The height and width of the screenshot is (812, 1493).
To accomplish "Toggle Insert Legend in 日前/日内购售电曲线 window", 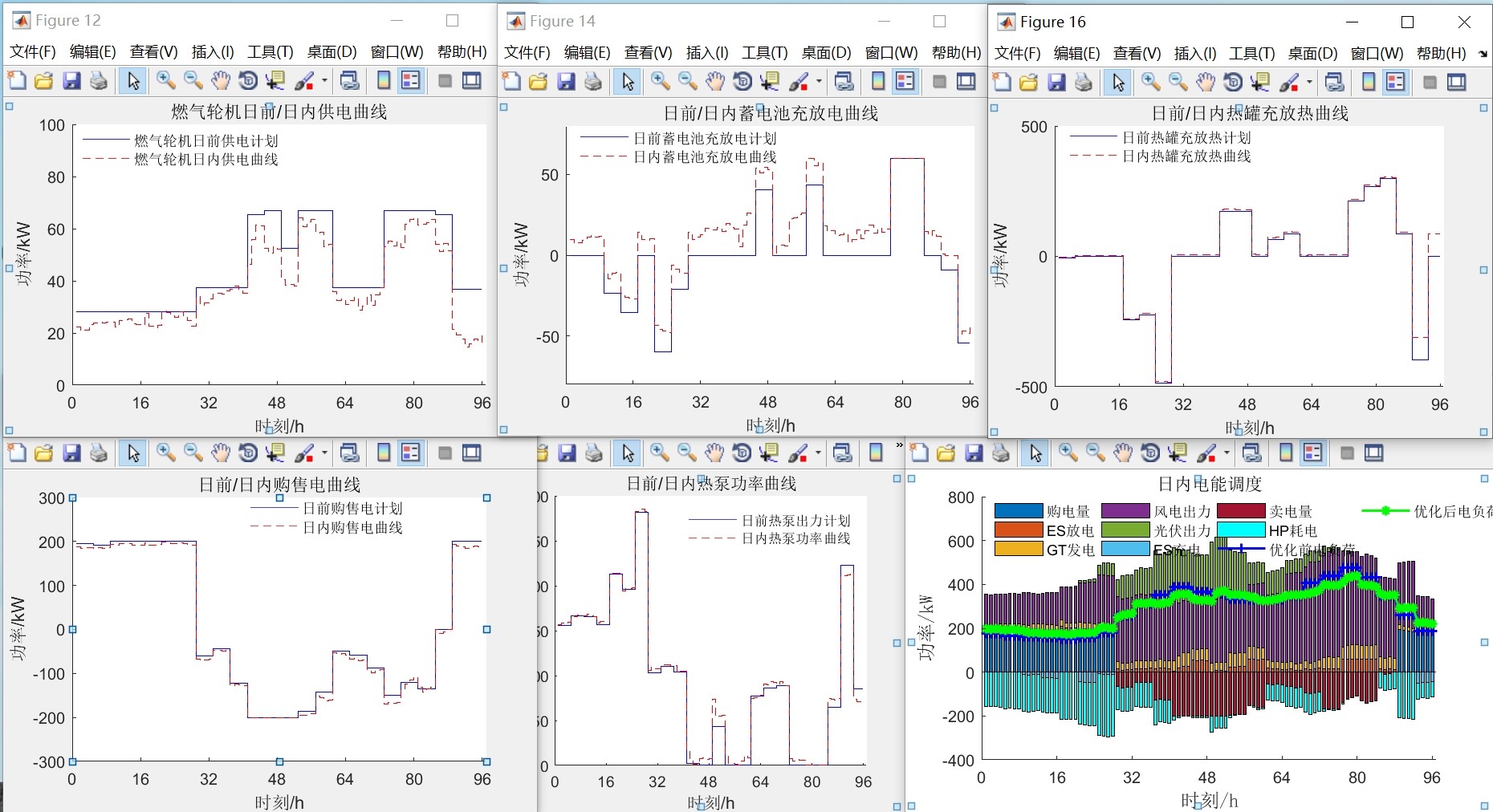I will click(411, 453).
